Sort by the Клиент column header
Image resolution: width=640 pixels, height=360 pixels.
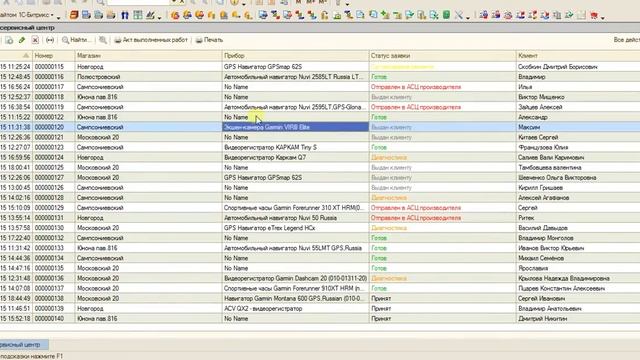click(x=578, y=56)
